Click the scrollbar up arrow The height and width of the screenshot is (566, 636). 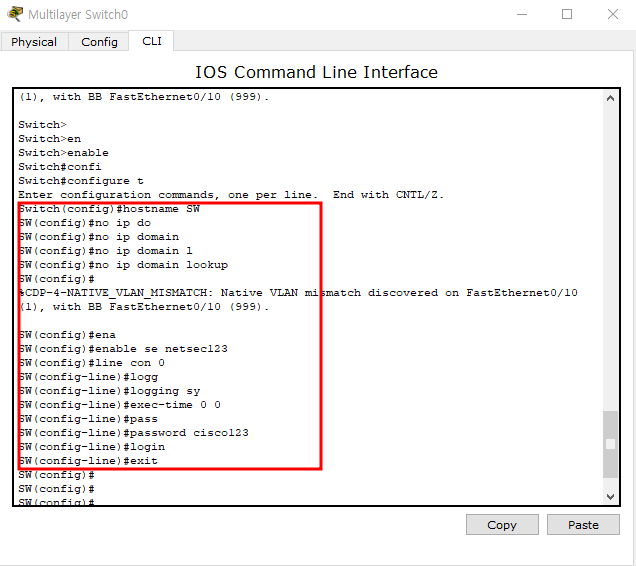610,98
